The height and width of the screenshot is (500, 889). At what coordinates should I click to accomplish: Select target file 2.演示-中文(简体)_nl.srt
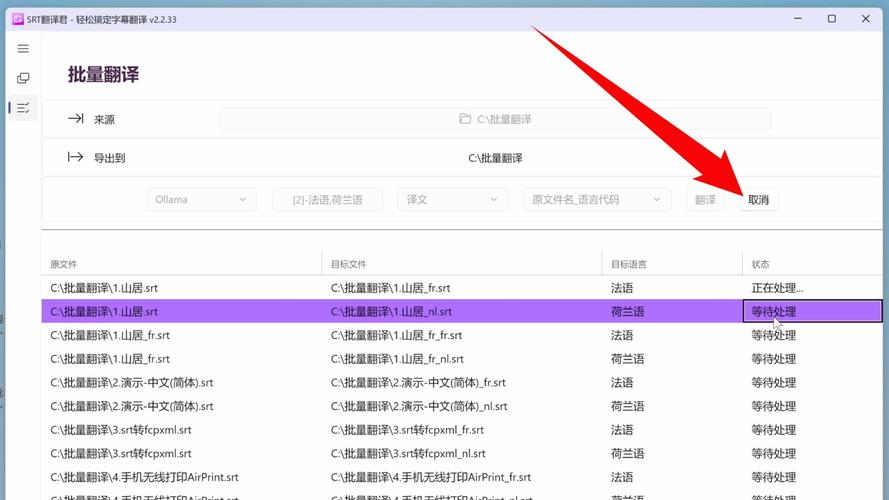419,406
